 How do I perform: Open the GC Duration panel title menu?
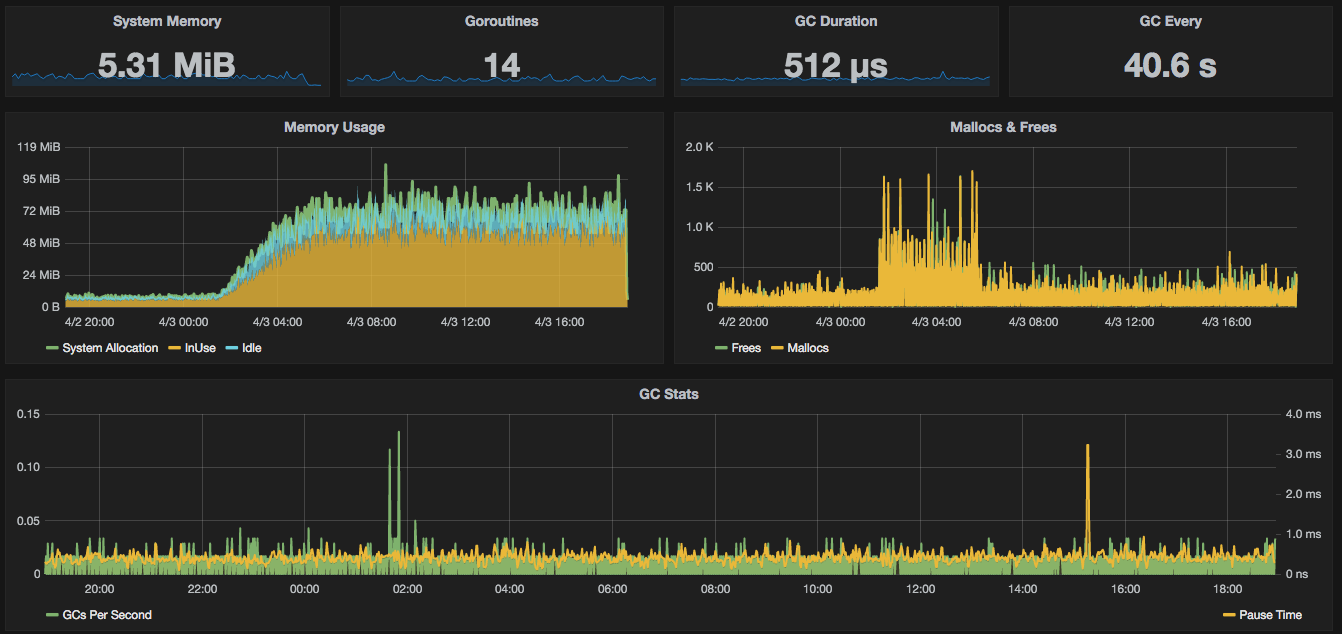tap(835, 21)
